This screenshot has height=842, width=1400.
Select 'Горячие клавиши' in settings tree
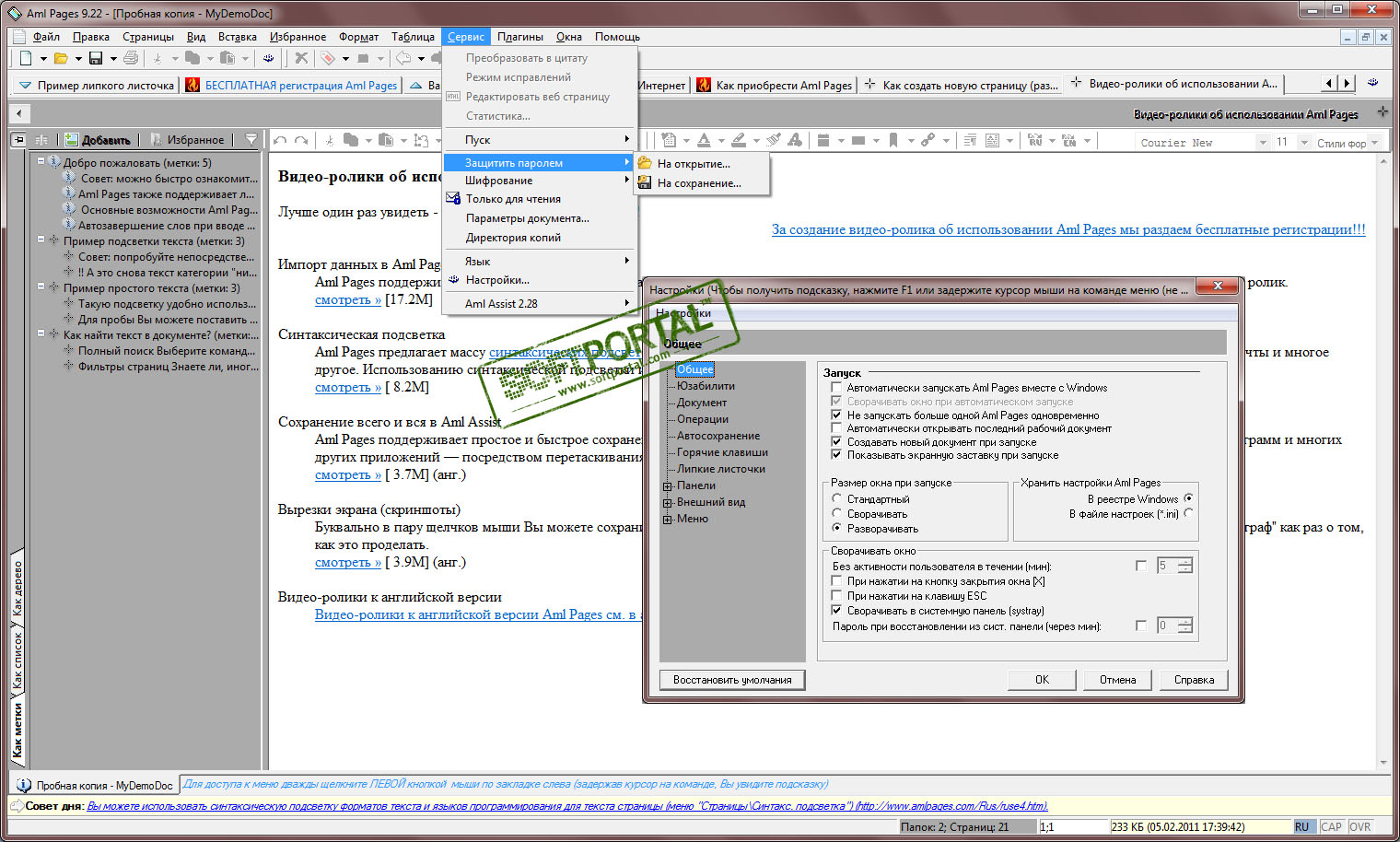coord(722,452)
